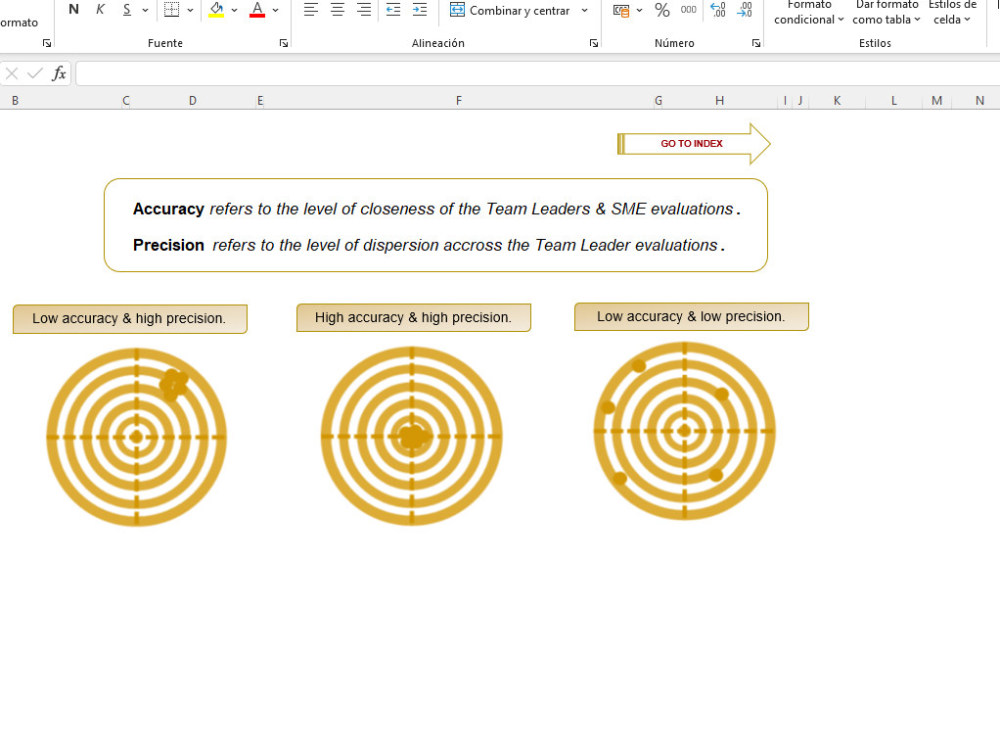Select target image with centered cluster
The width and height of the screenshot is (1000, 750).
[411, 436]
